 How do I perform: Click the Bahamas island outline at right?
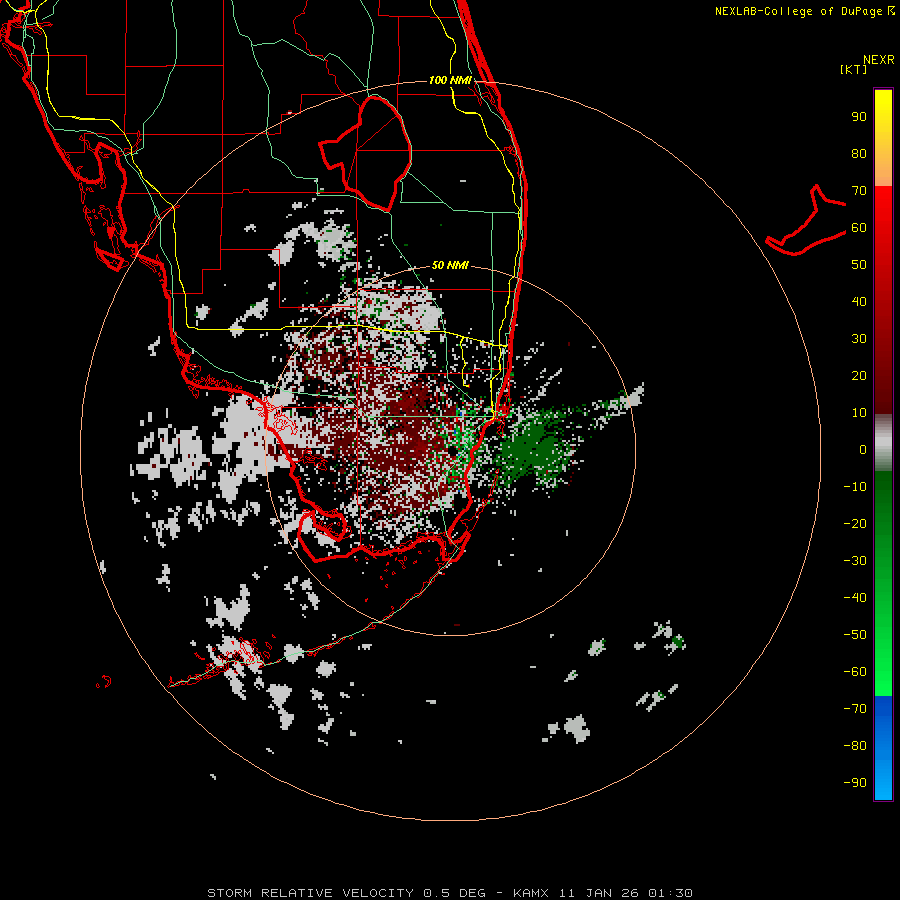(806, 221)
